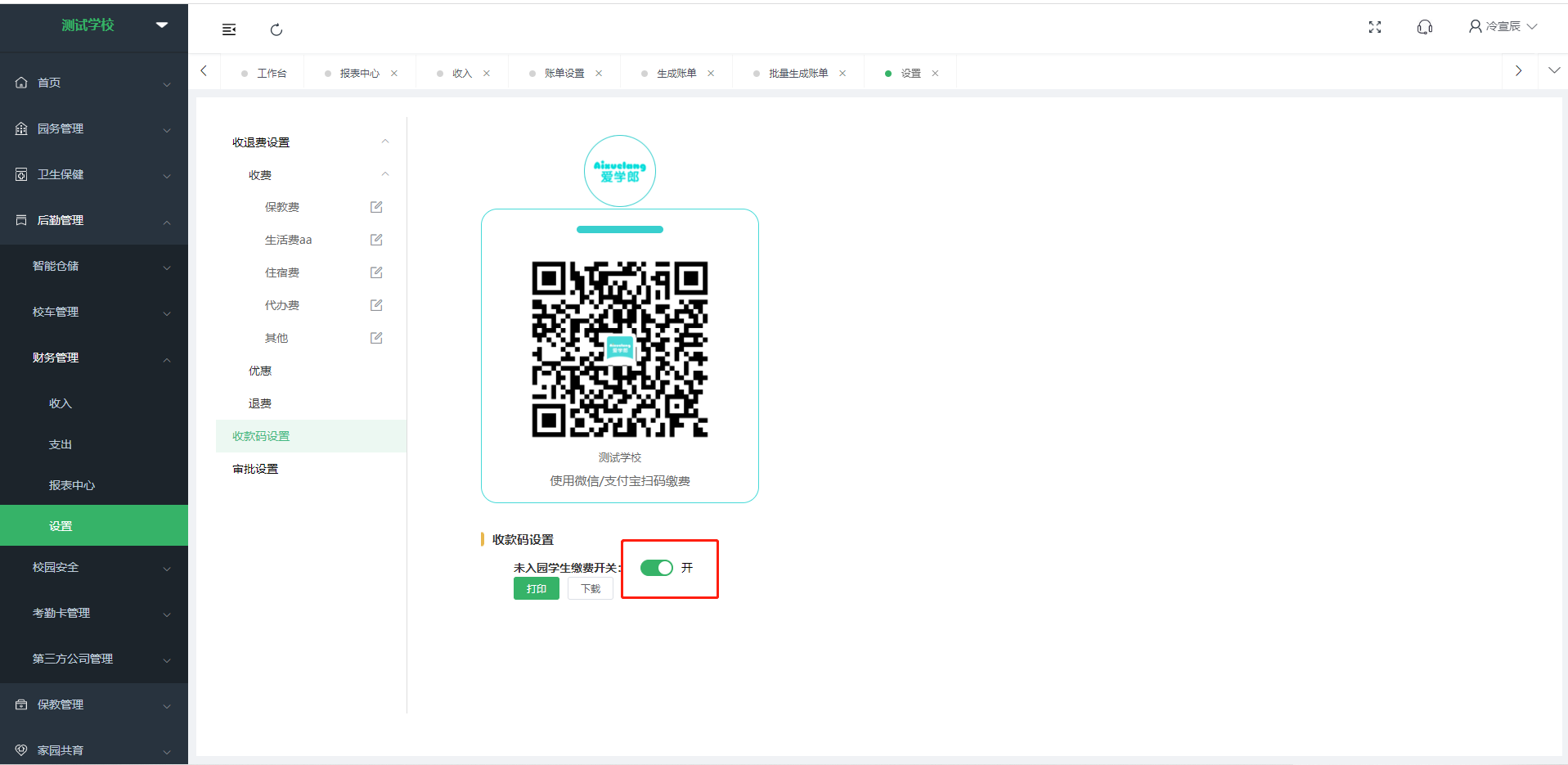This screenshot has height=765, width=1568.
Task: Switch to the 收入 tab
Action: [x=462, y=74]
